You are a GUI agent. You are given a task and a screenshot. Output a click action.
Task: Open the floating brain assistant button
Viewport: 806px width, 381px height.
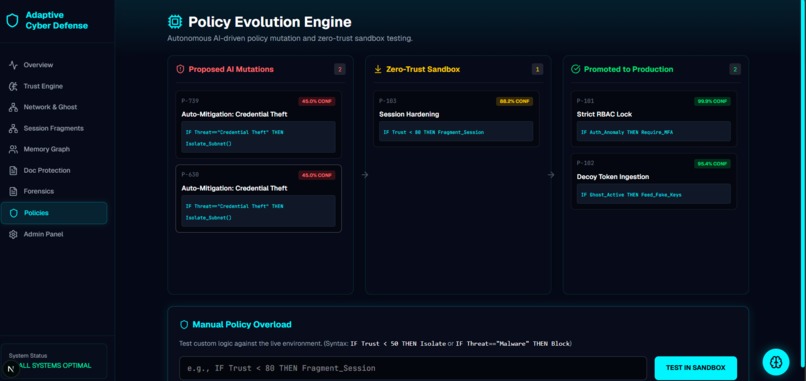(776, 362)
